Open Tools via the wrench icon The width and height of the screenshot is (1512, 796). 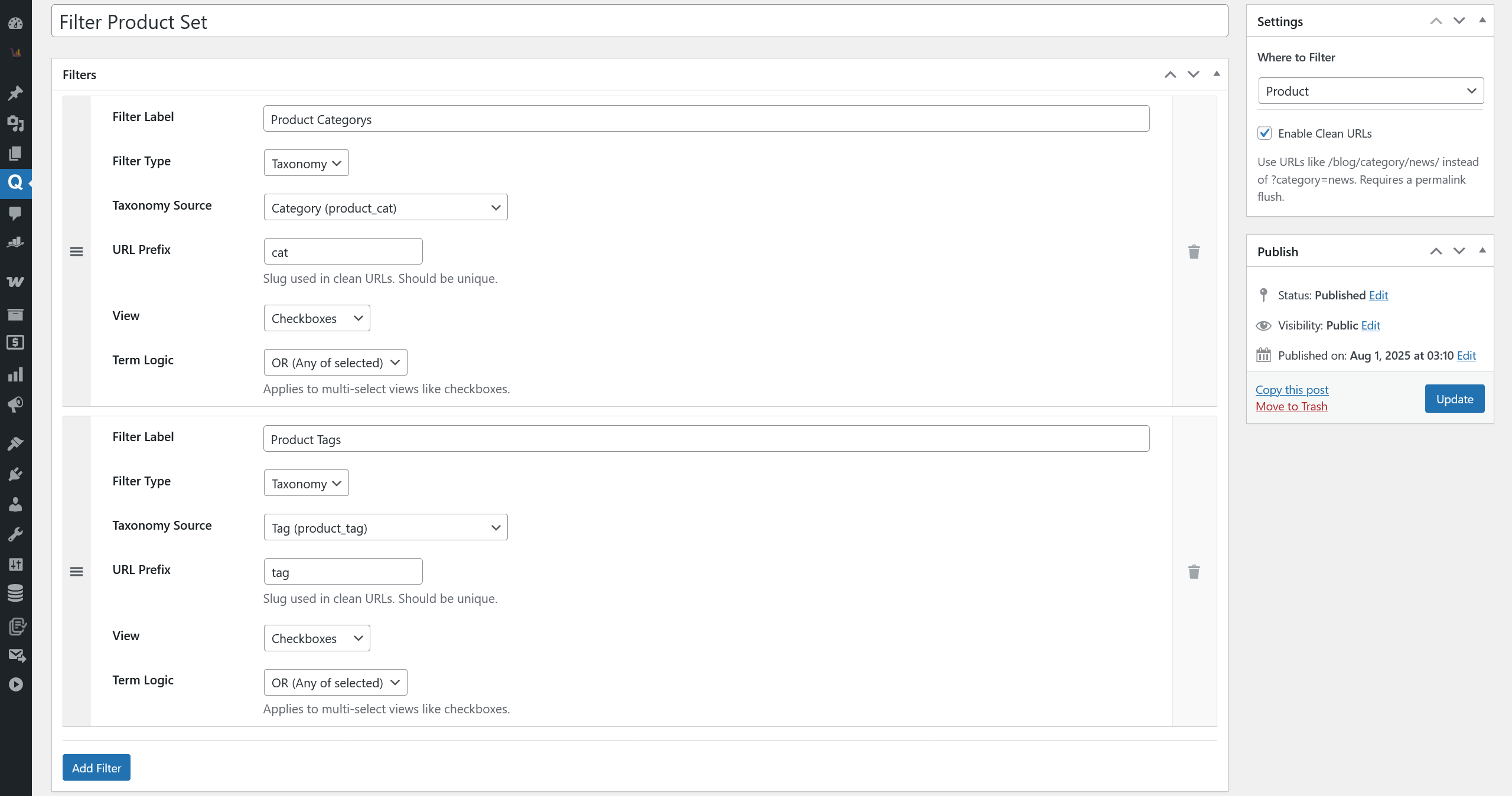tap(15, 534)
